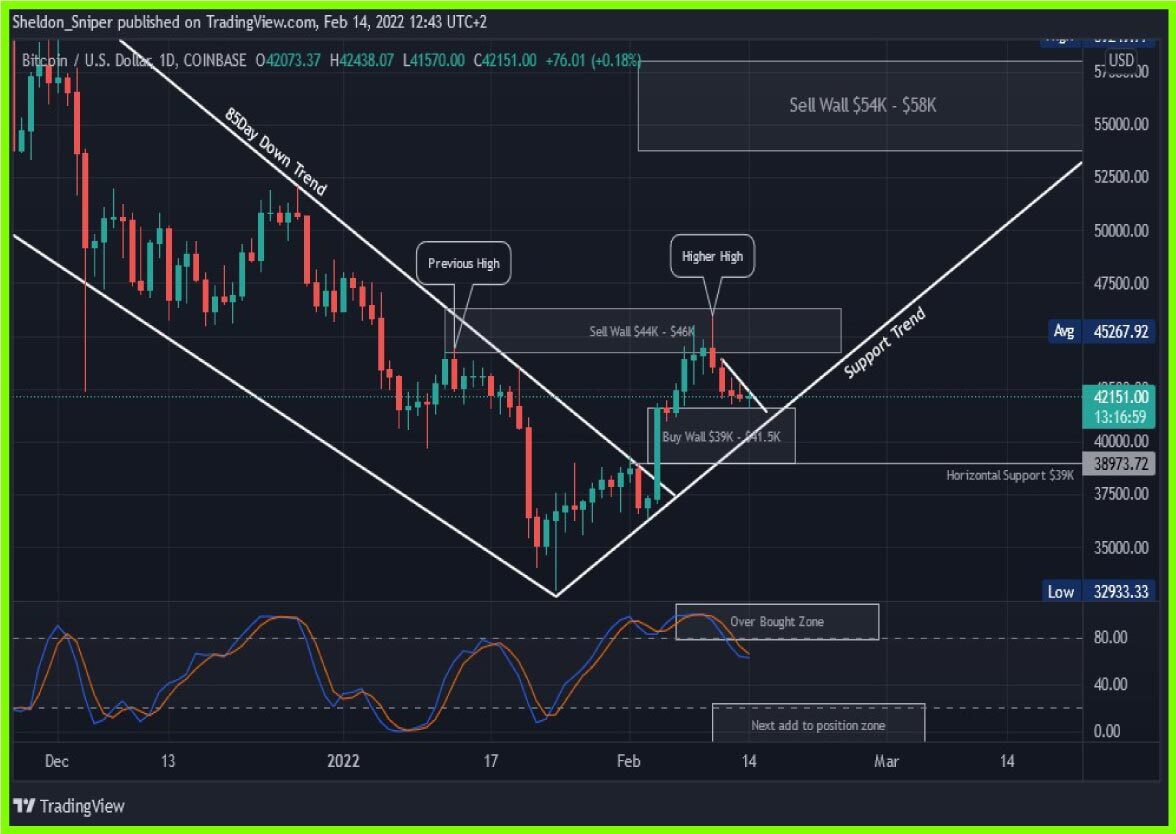Click the 55000.00 price axis value
This screenshot has width=1176, height=834.
point(1120,124)
